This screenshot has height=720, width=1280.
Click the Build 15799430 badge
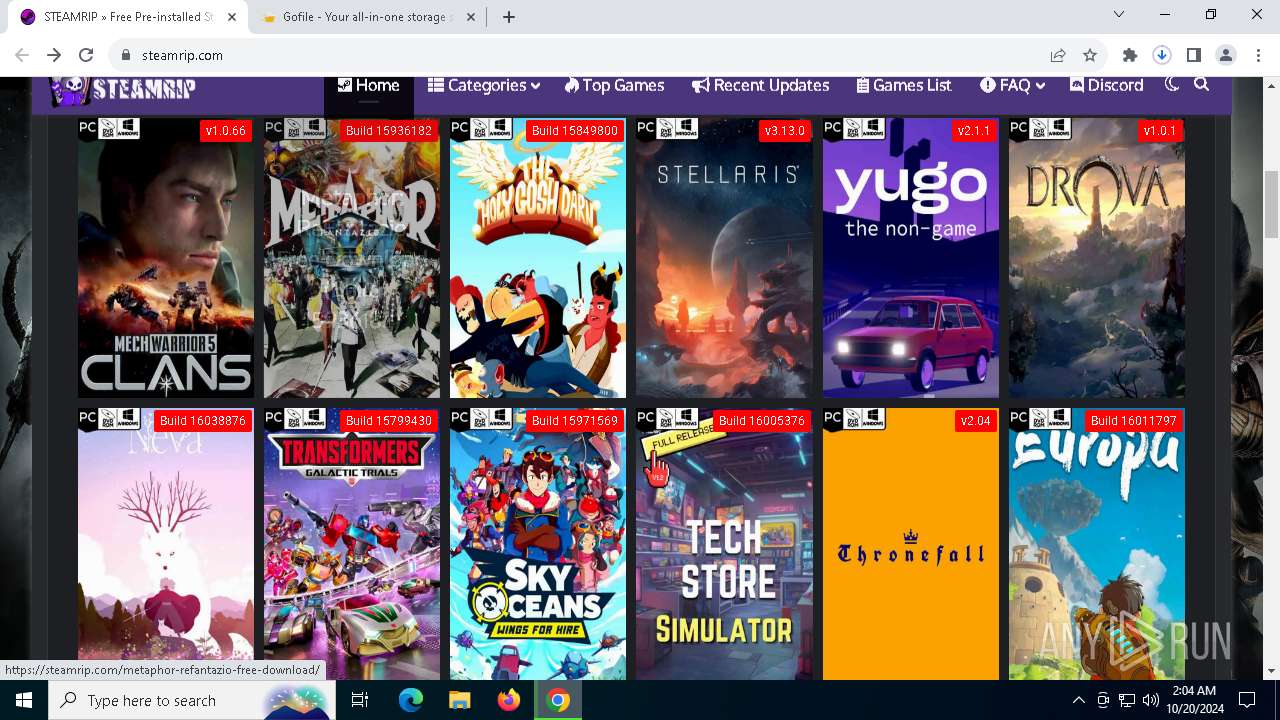(389, 421)
